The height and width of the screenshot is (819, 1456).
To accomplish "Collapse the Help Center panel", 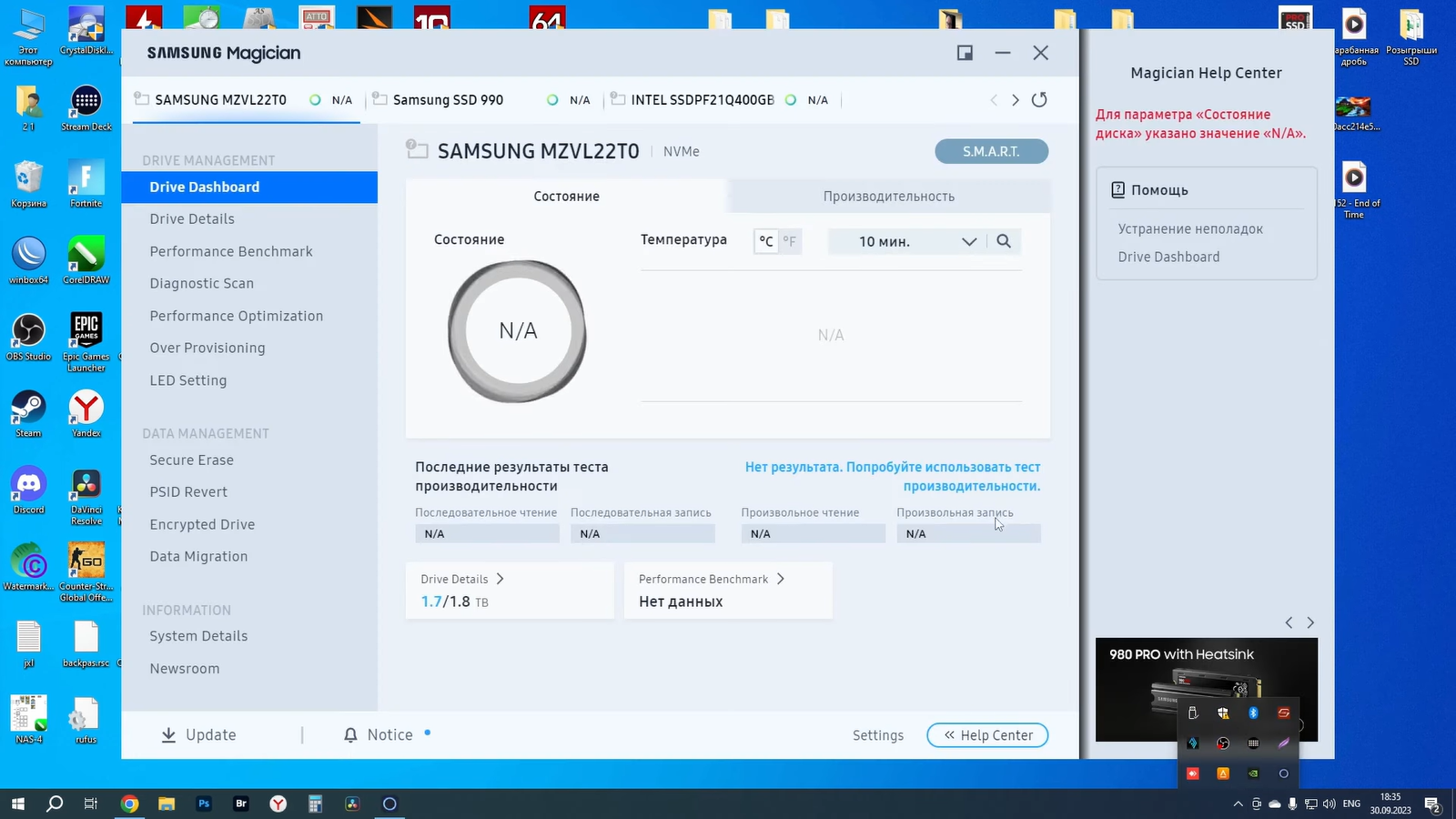I will [987, 735].
